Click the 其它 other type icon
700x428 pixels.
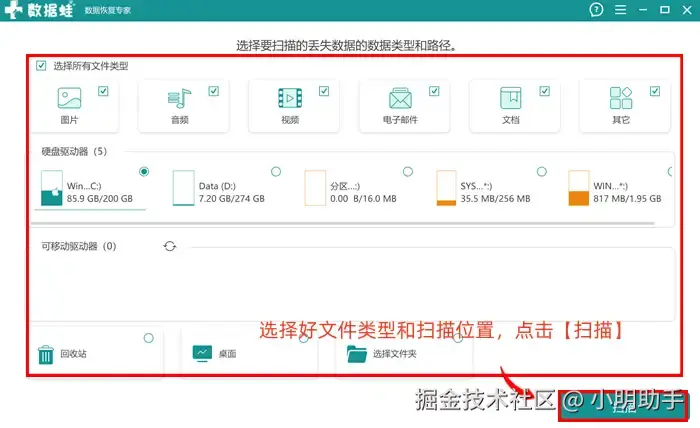tap(621, 98)
